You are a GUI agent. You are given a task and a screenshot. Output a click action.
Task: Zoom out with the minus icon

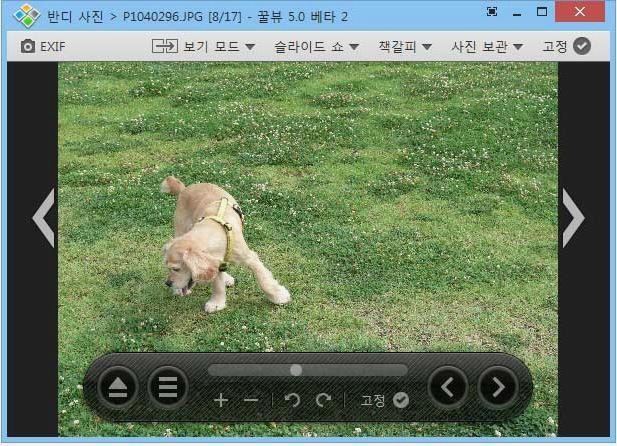tap(251, 401)
